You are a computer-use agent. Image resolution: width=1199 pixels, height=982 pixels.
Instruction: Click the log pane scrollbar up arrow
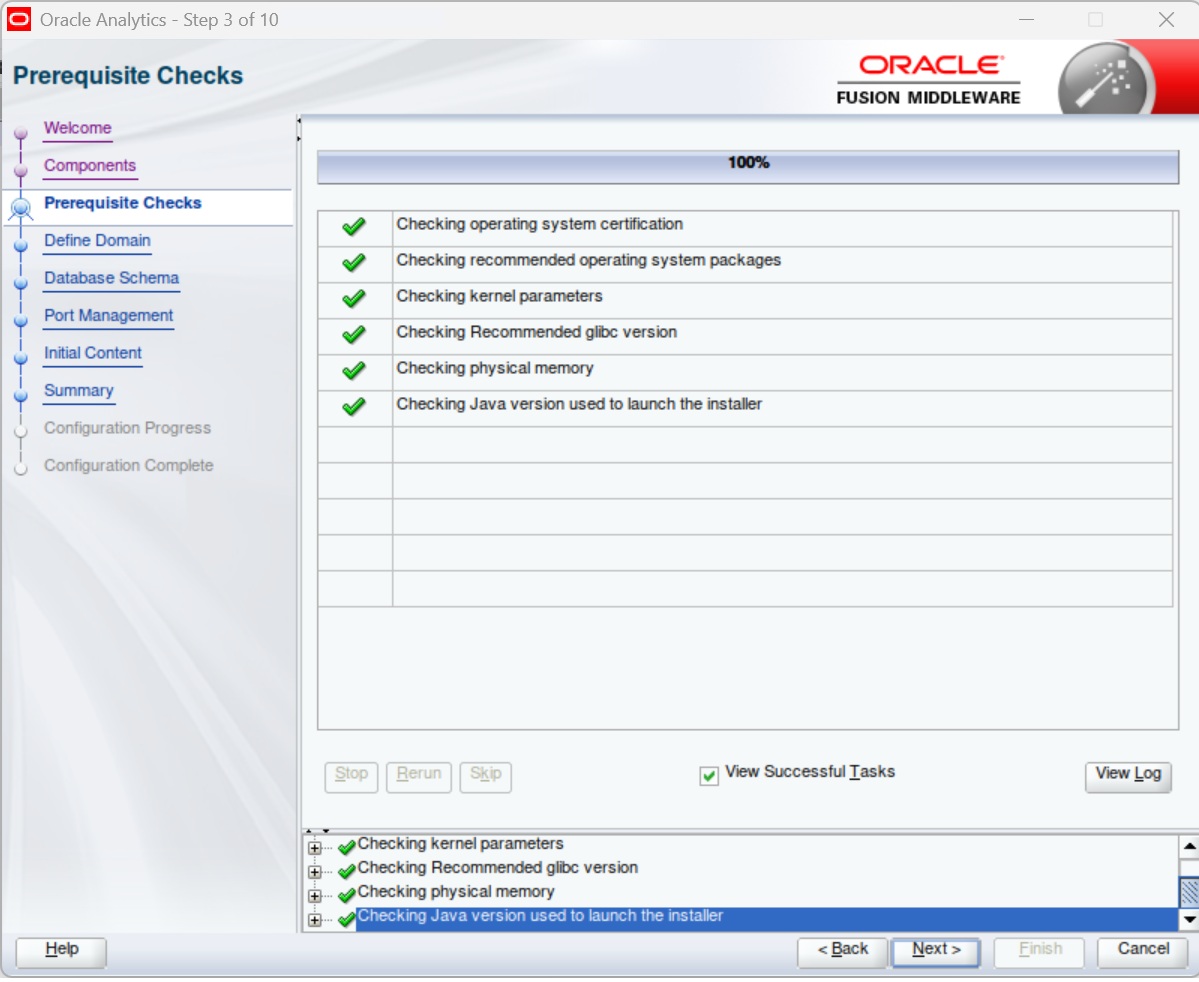click(x=1189, y=846)
